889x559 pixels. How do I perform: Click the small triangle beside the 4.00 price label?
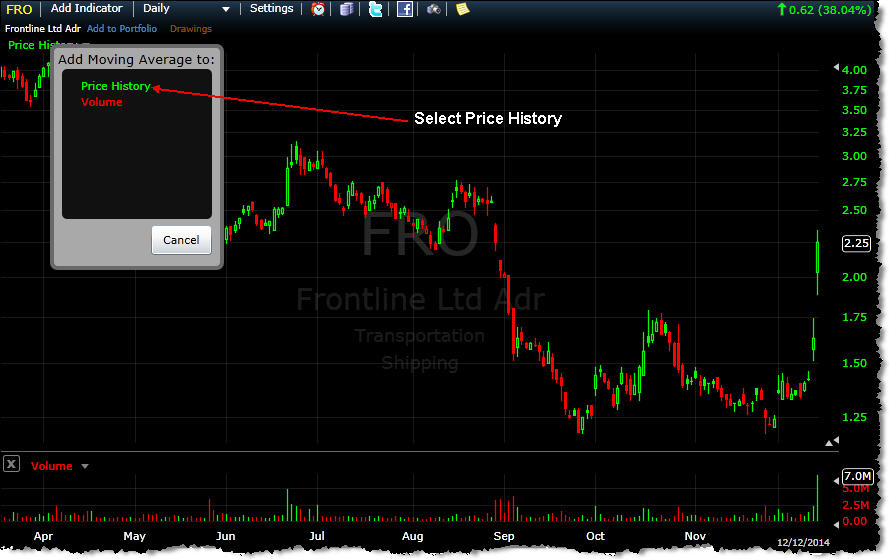coord(836,67)
